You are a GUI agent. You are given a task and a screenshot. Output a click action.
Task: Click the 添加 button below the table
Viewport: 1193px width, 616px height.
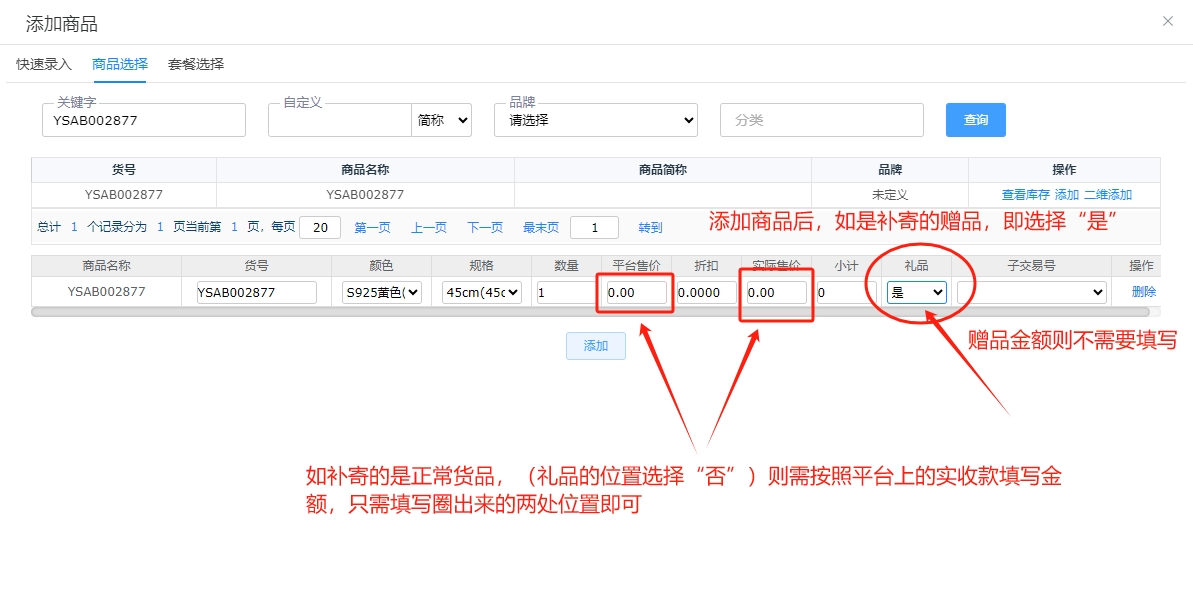coord(596,346)
